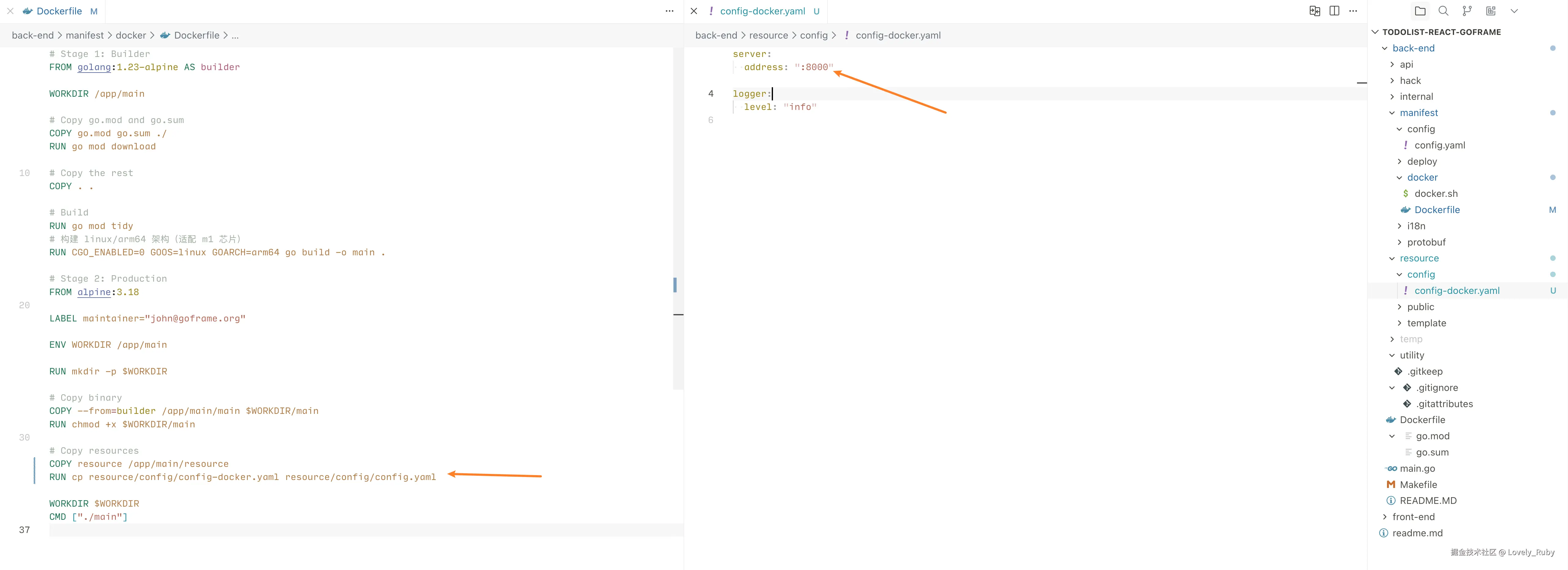
Task: Open docker.sh in the file tree
Action: (x=1435, y=193)
